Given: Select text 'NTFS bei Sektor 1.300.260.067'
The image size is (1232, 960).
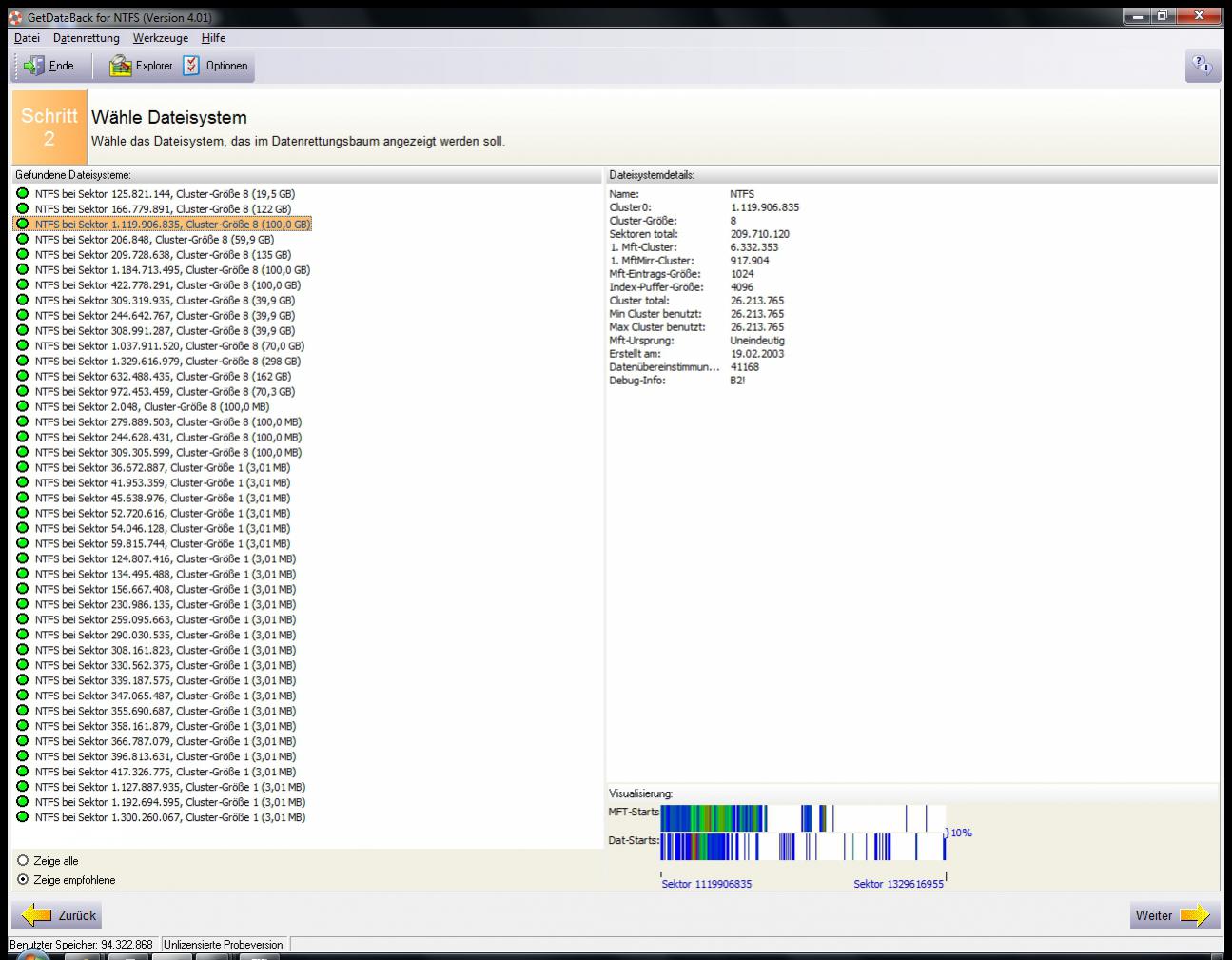Looking at the screenshot, I should [108, 818].
